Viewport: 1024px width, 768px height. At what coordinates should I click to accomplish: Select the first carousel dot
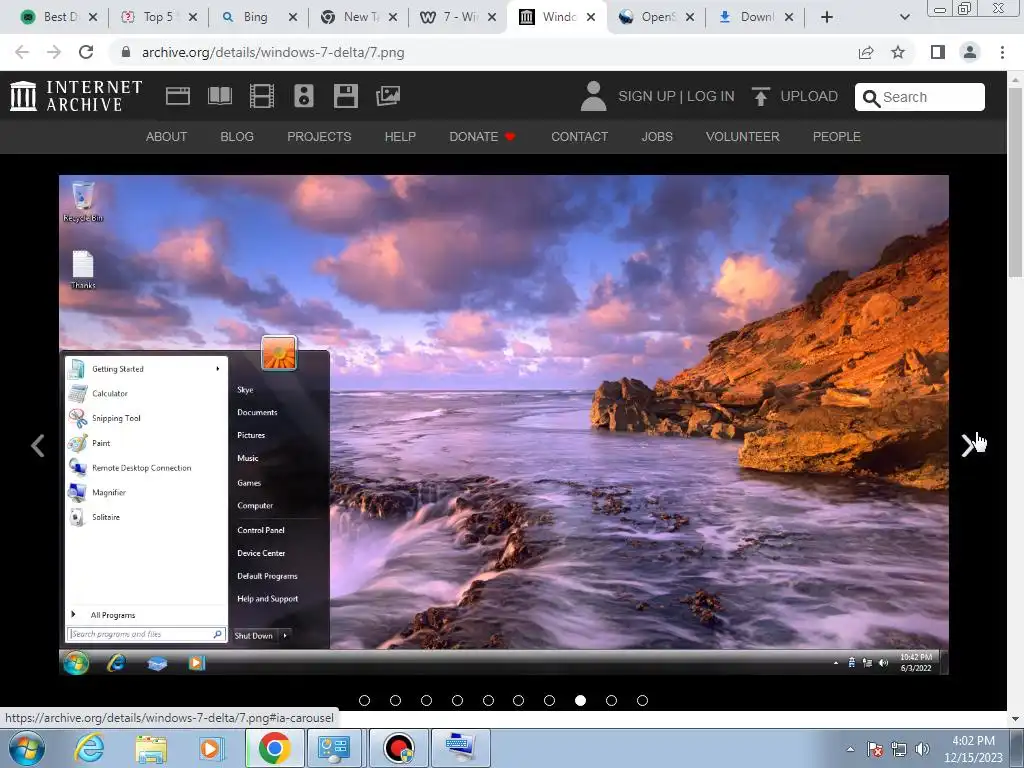tap(364, 701)
